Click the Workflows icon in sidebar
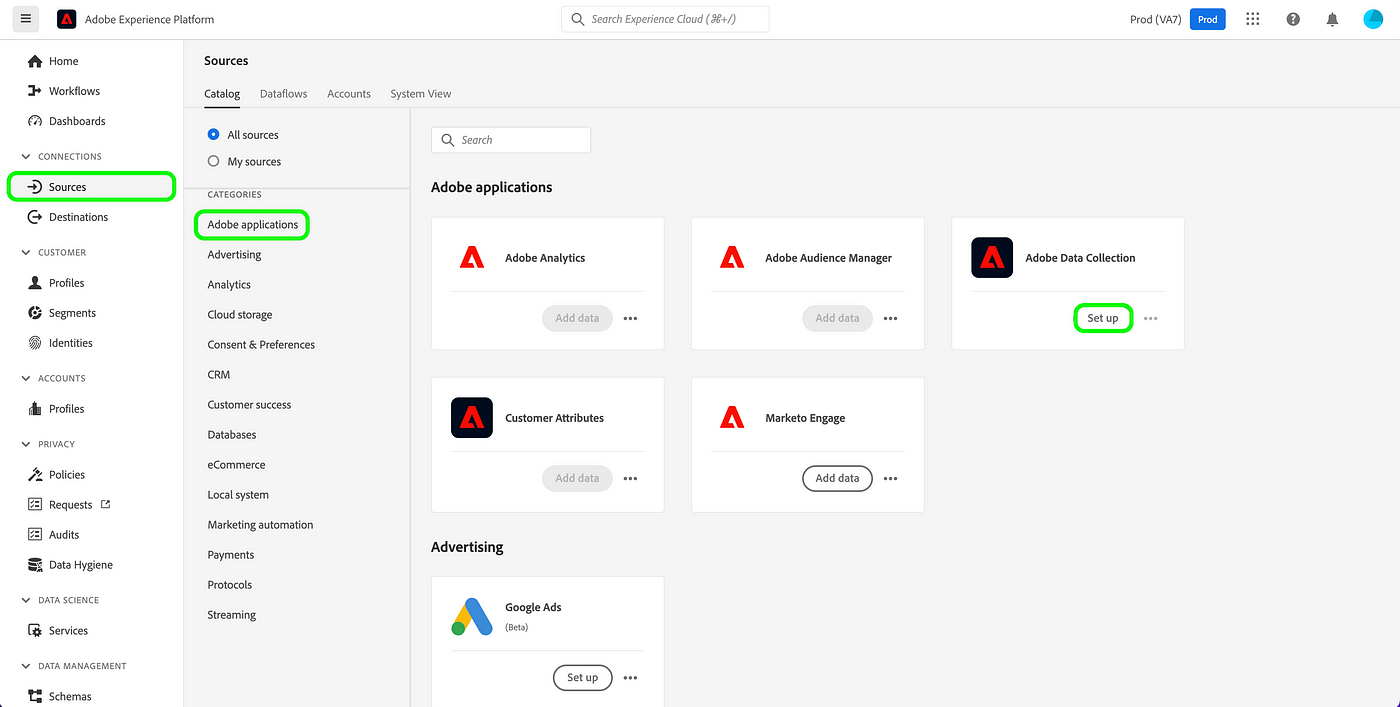The image size is (1400, 707). (x=36, y=91)
